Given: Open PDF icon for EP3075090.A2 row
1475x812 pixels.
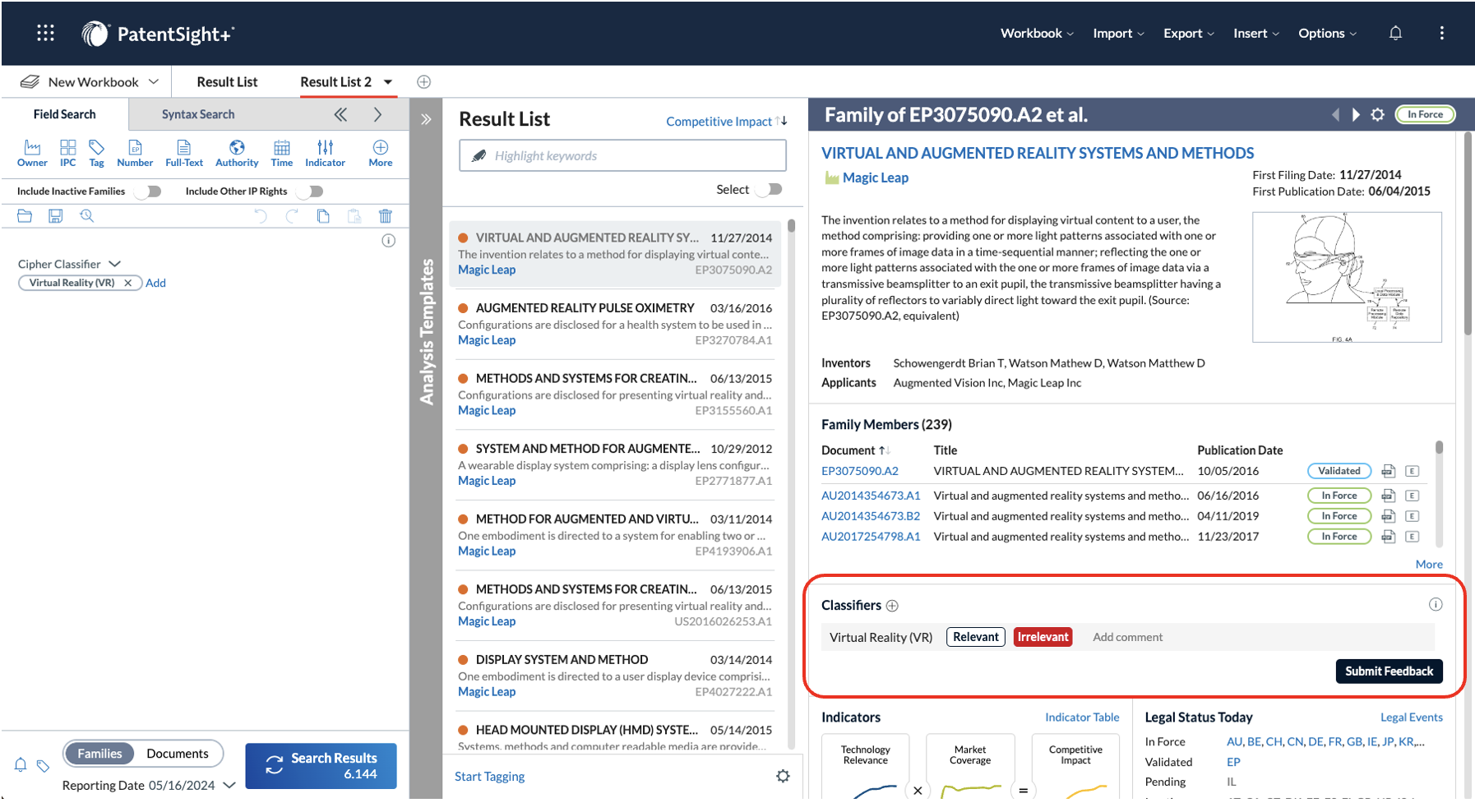Looking at the screenshot, I should [1388, 471].
